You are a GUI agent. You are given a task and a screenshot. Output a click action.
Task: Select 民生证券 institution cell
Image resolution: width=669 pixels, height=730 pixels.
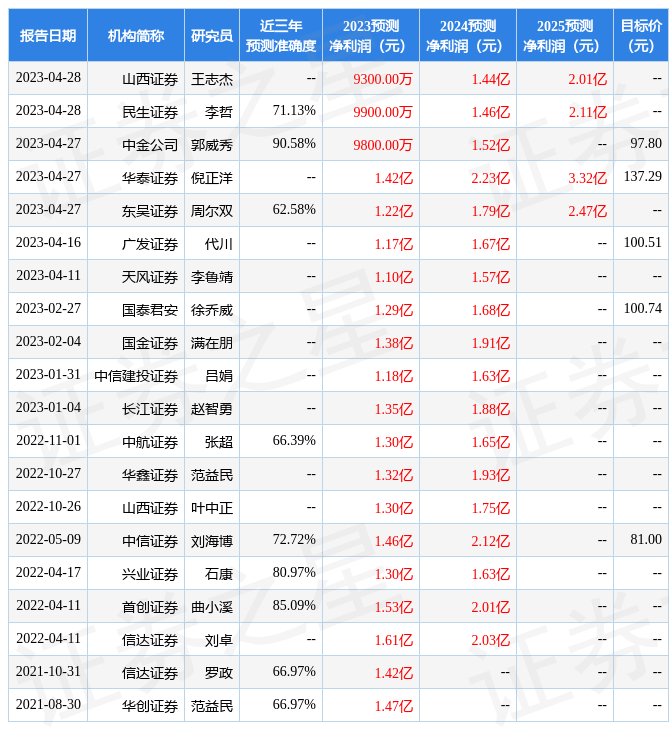point(135,112)
